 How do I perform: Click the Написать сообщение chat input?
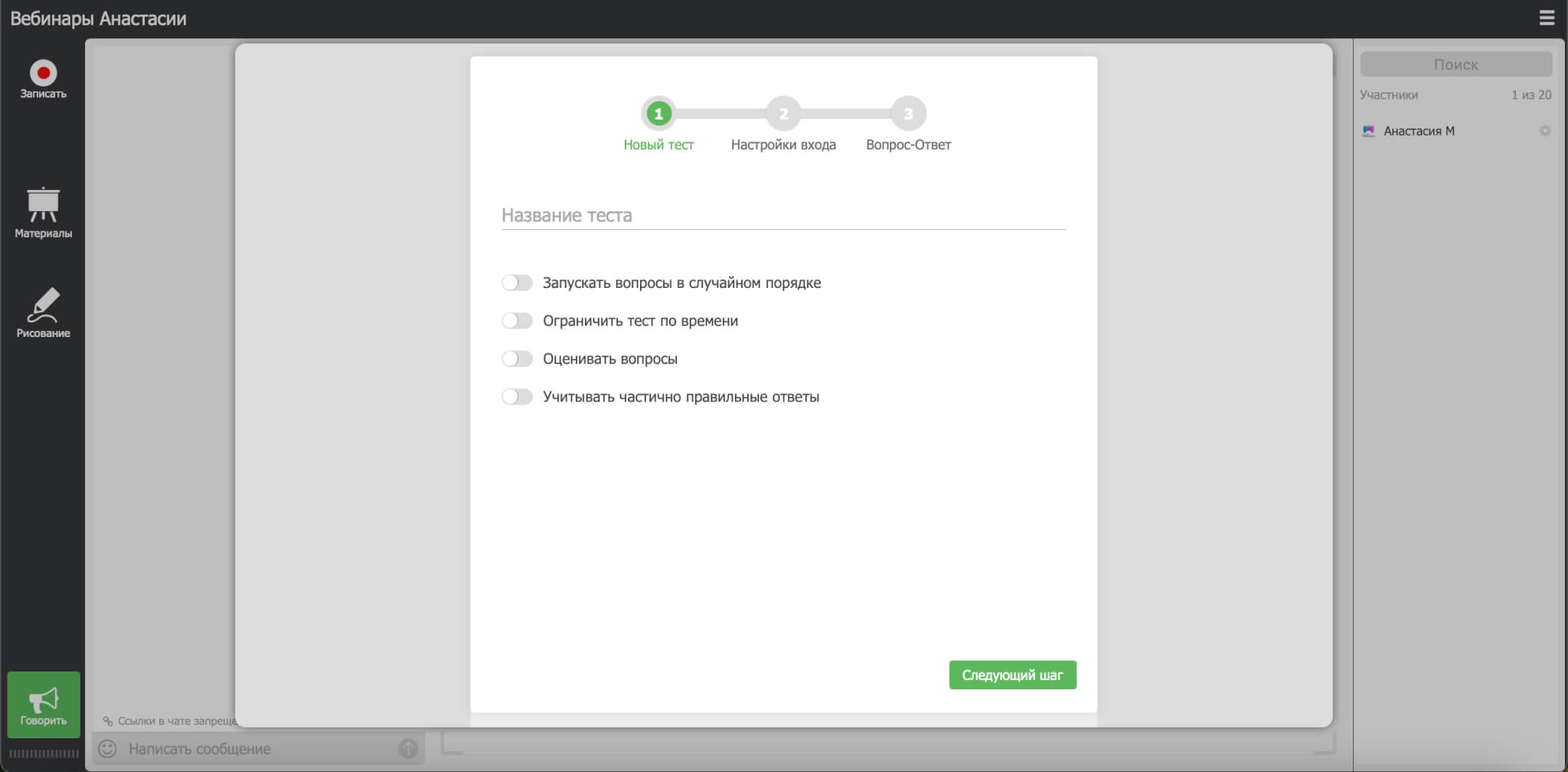(x=260, y=748)
